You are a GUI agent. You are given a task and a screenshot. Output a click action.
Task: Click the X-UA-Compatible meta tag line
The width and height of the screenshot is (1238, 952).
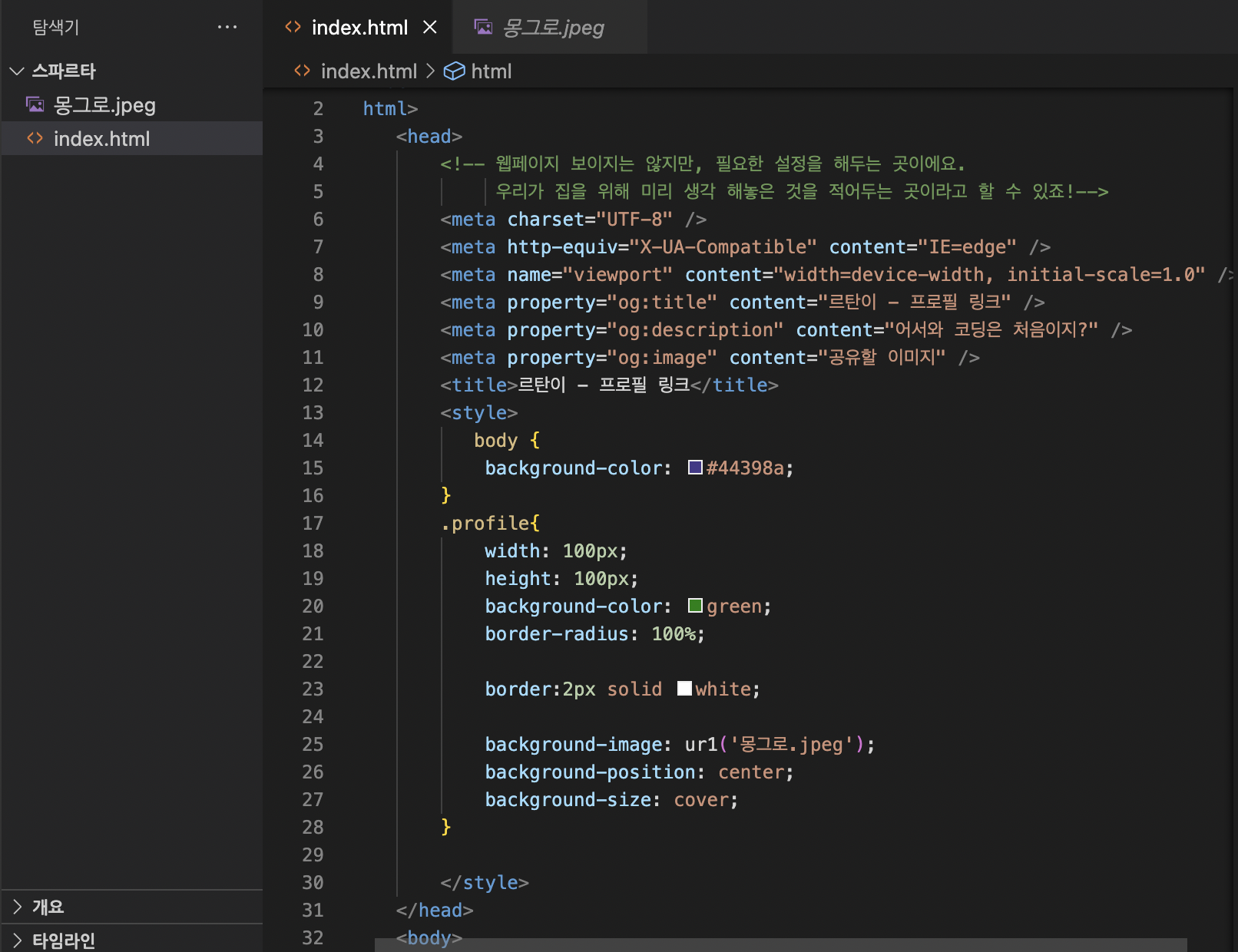[746, 247]
